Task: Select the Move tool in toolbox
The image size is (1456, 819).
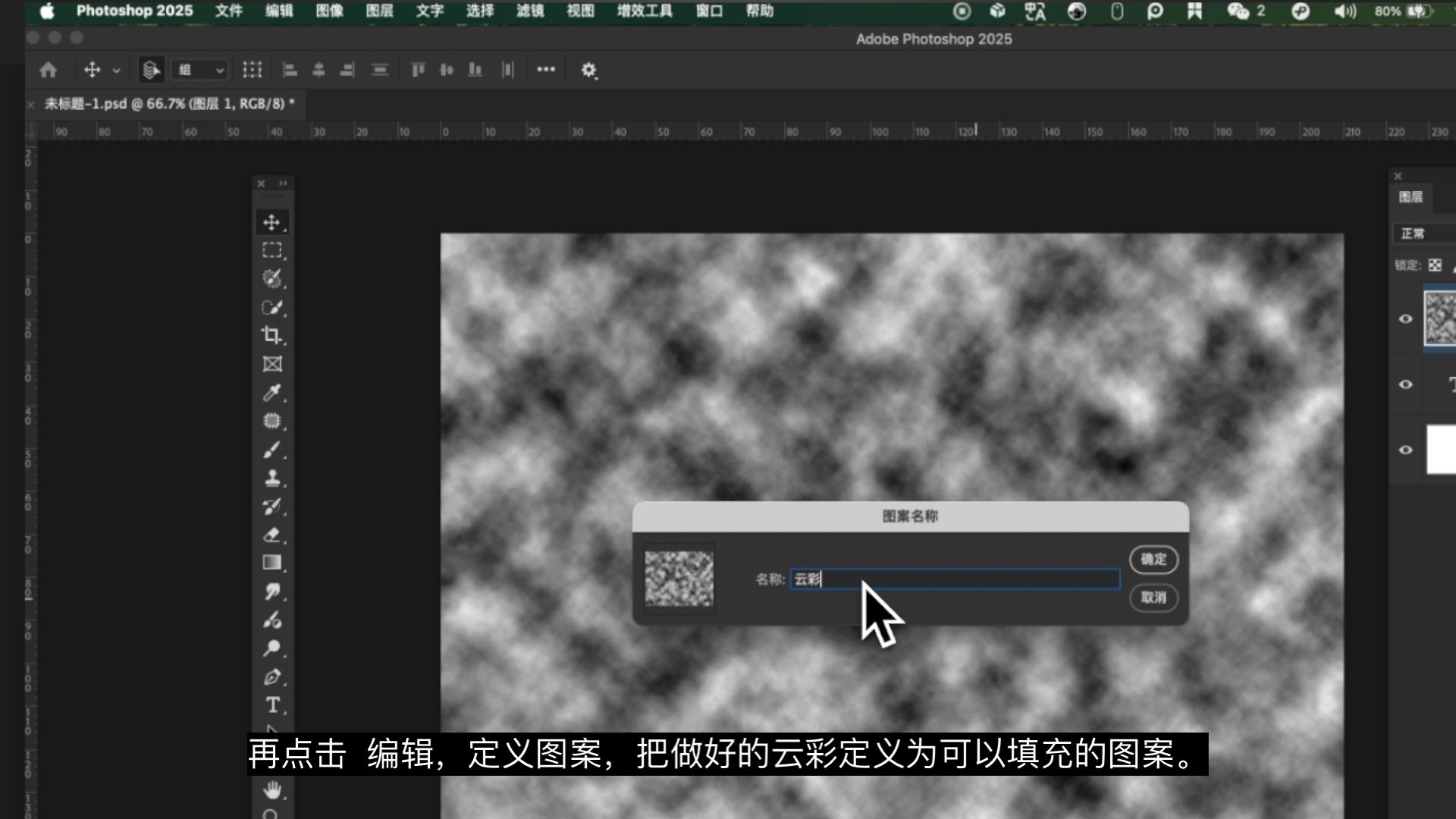Action: (272, 222)
